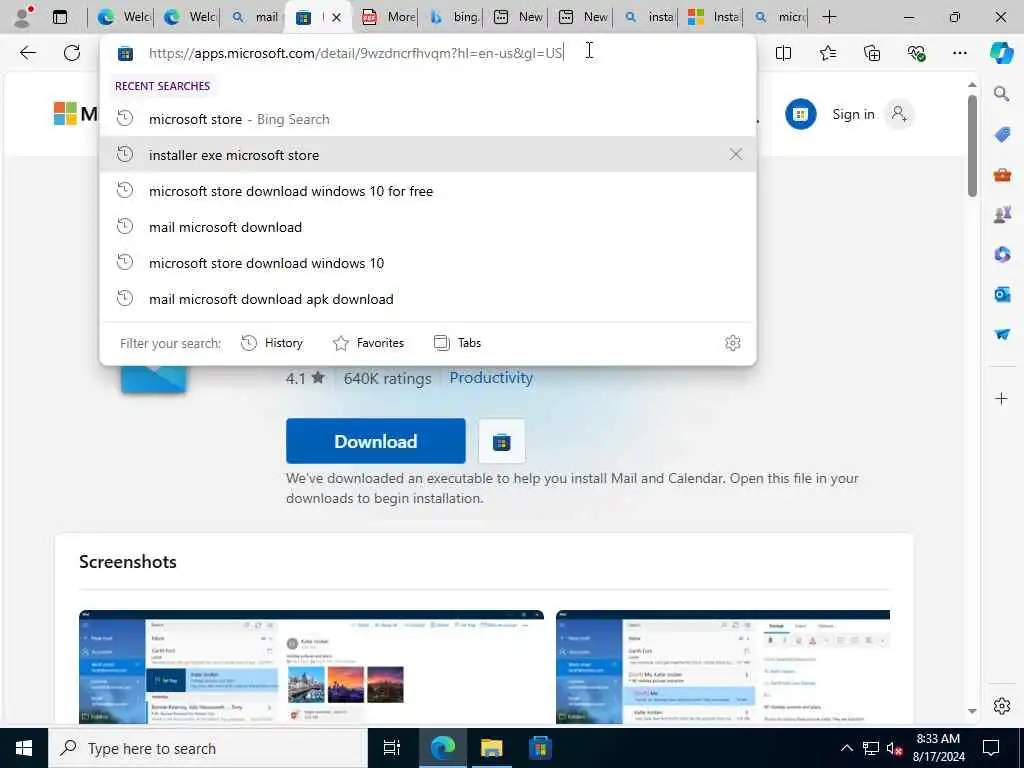Add sidebar app with plus icon
This screenshot has width=1024, height=768.
point(1002,398)
